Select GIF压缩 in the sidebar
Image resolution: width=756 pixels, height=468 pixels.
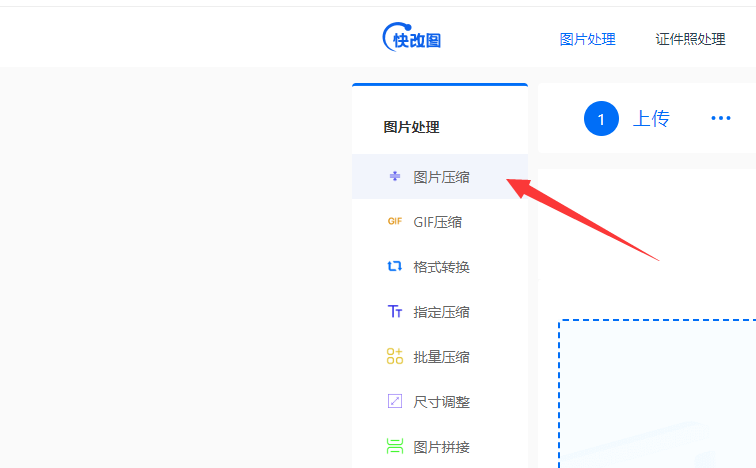coord(440,222)
